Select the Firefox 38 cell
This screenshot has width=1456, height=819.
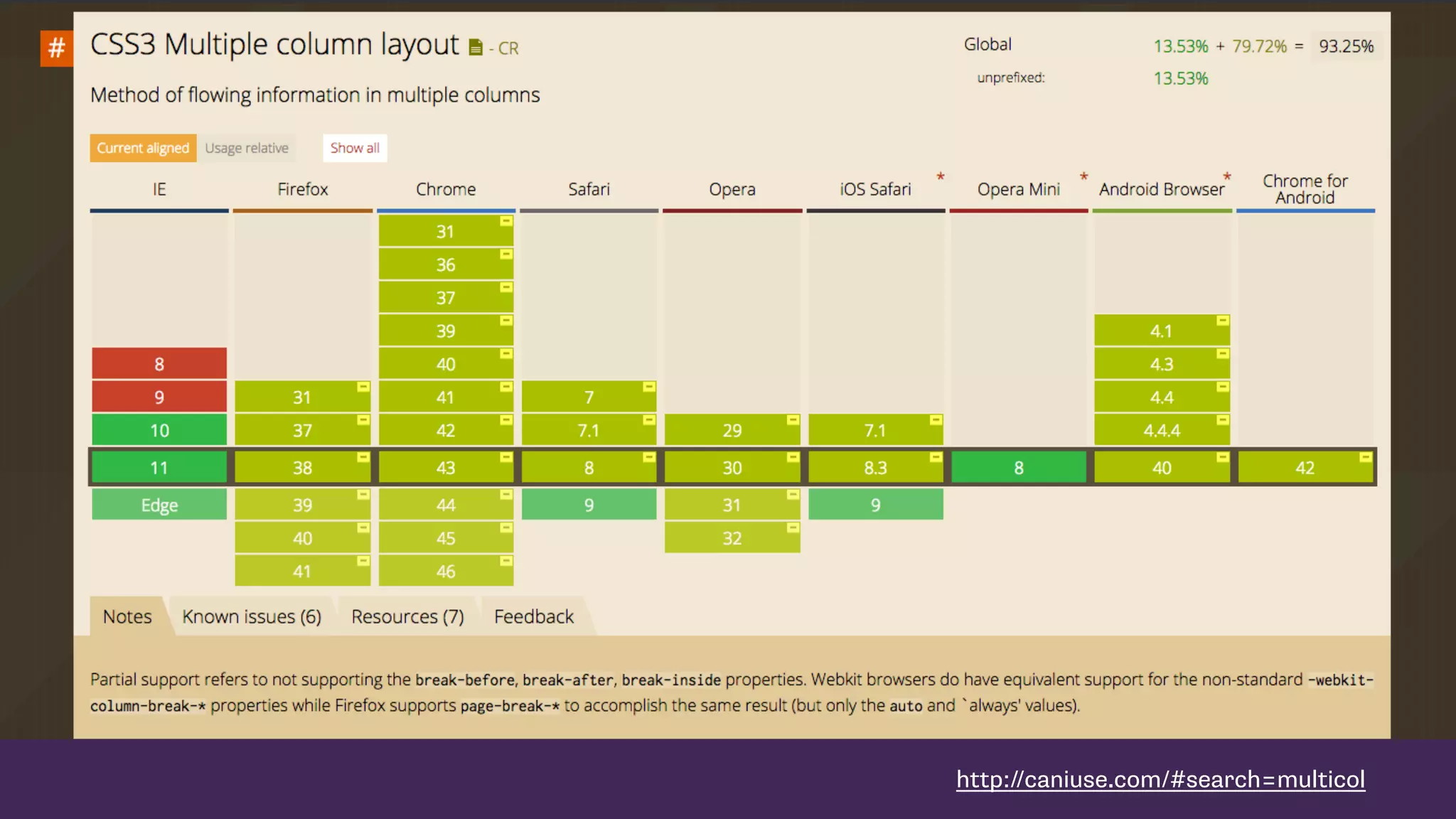pyautogui.click(x=303, y=467)
